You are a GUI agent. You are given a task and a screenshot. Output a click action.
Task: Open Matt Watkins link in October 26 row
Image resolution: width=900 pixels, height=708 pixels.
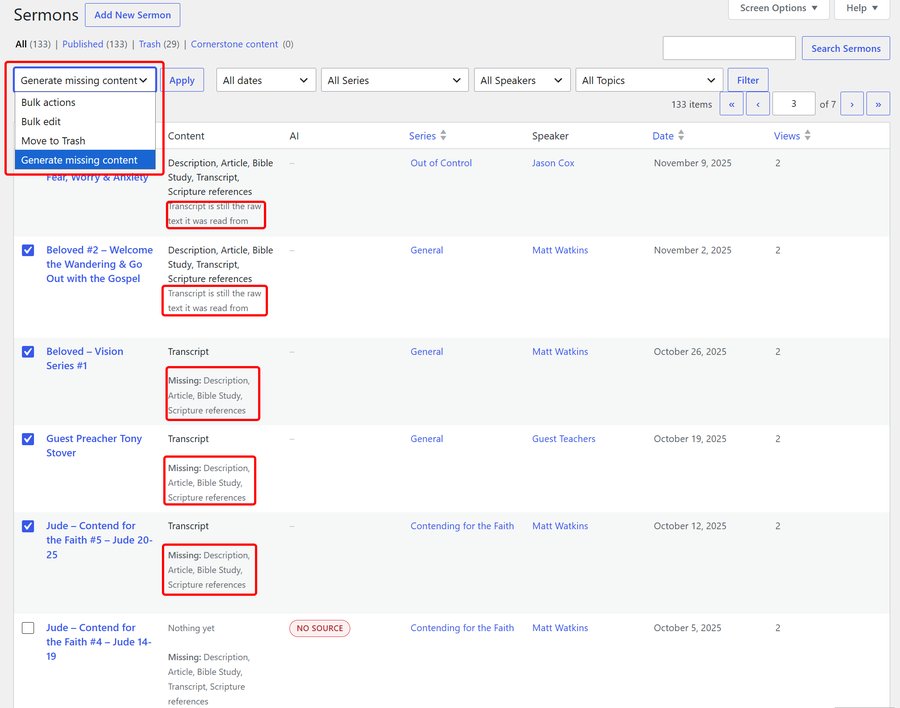(x=560, y=351)
